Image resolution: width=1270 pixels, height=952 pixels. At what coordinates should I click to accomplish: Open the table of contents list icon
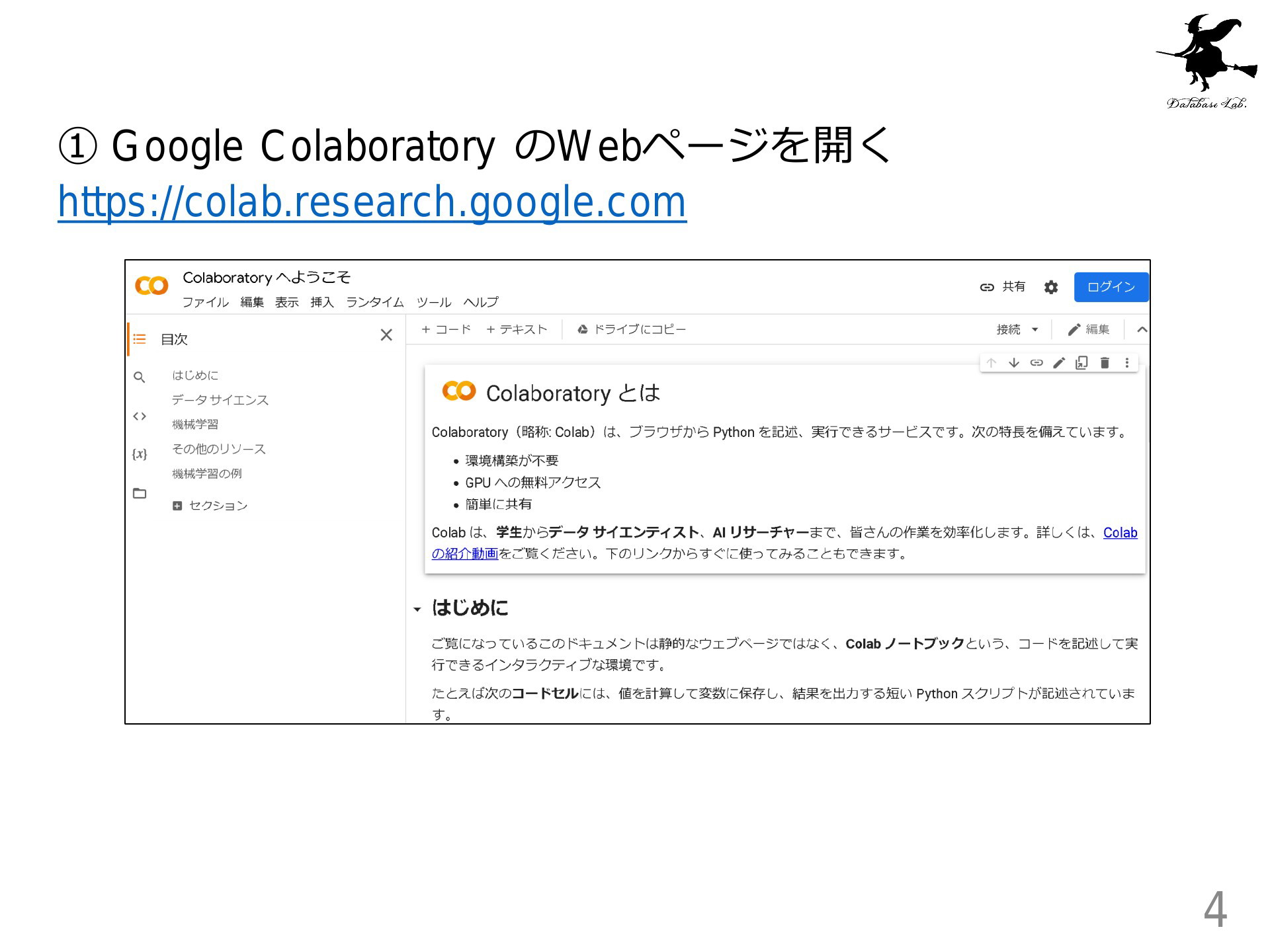pyautogui.click(x=140, y=339)
